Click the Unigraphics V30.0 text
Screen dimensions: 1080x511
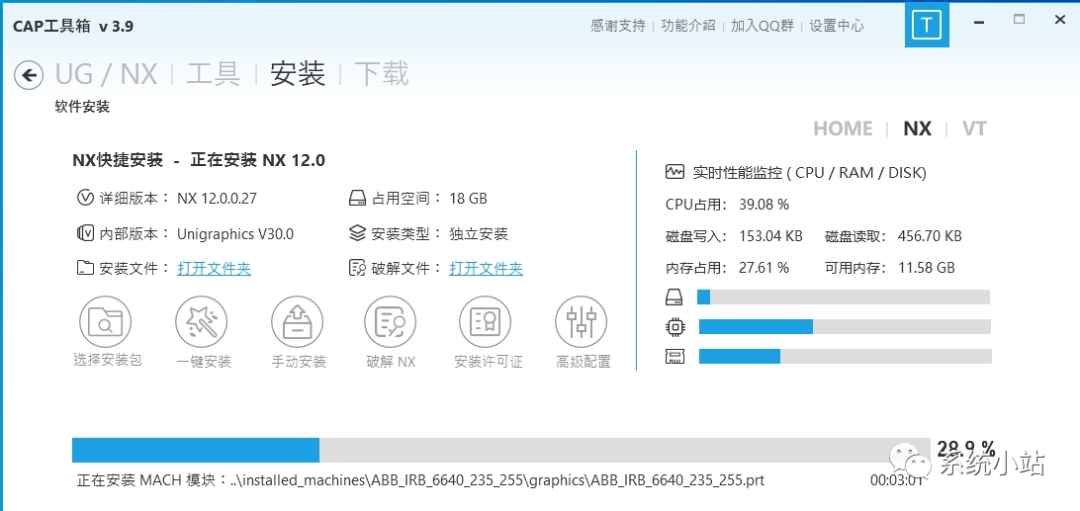(x=236, y=234)
